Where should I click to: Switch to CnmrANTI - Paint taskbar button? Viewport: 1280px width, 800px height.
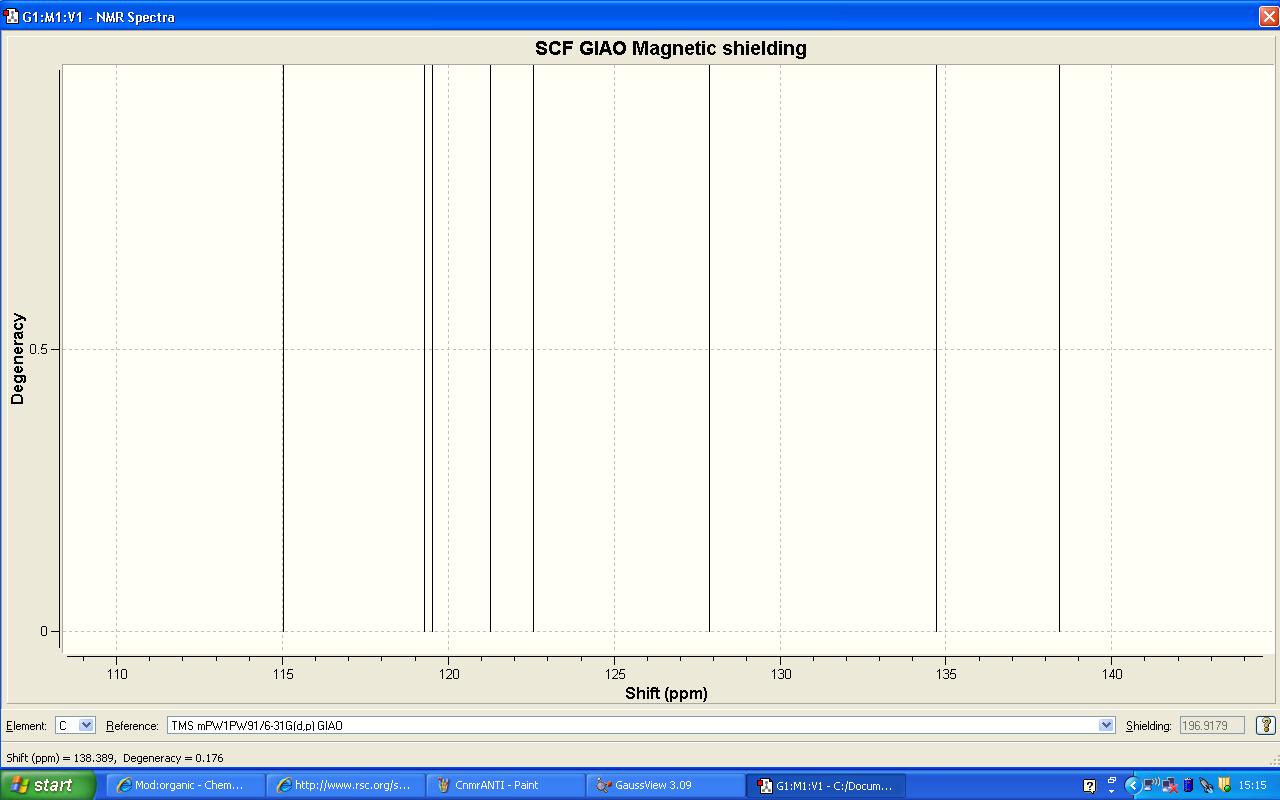[506, 785]
